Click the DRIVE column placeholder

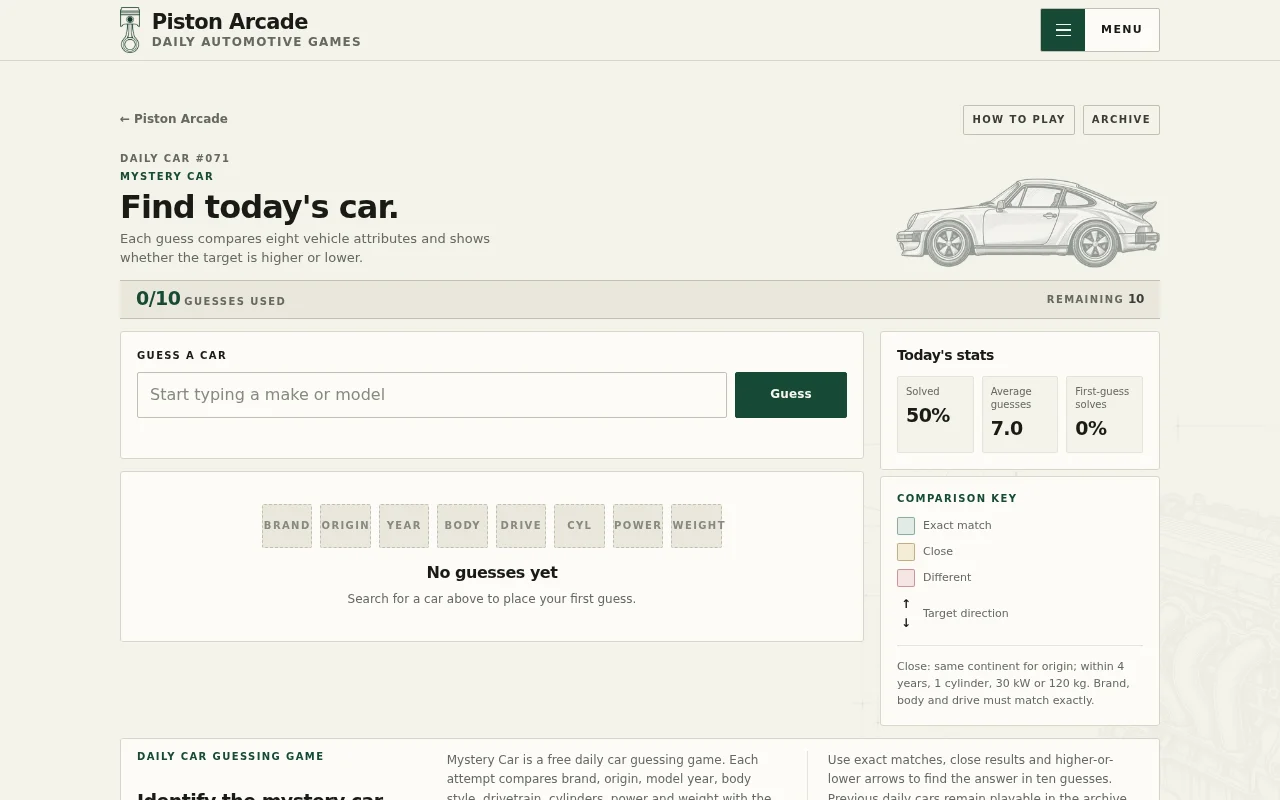pos(521,526)
